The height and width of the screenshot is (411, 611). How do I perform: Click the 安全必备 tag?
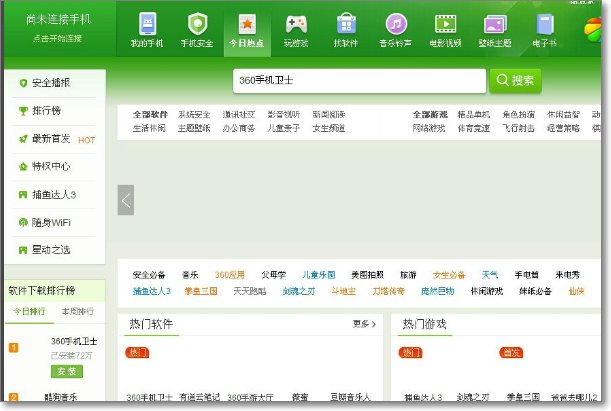pos(149,275)
